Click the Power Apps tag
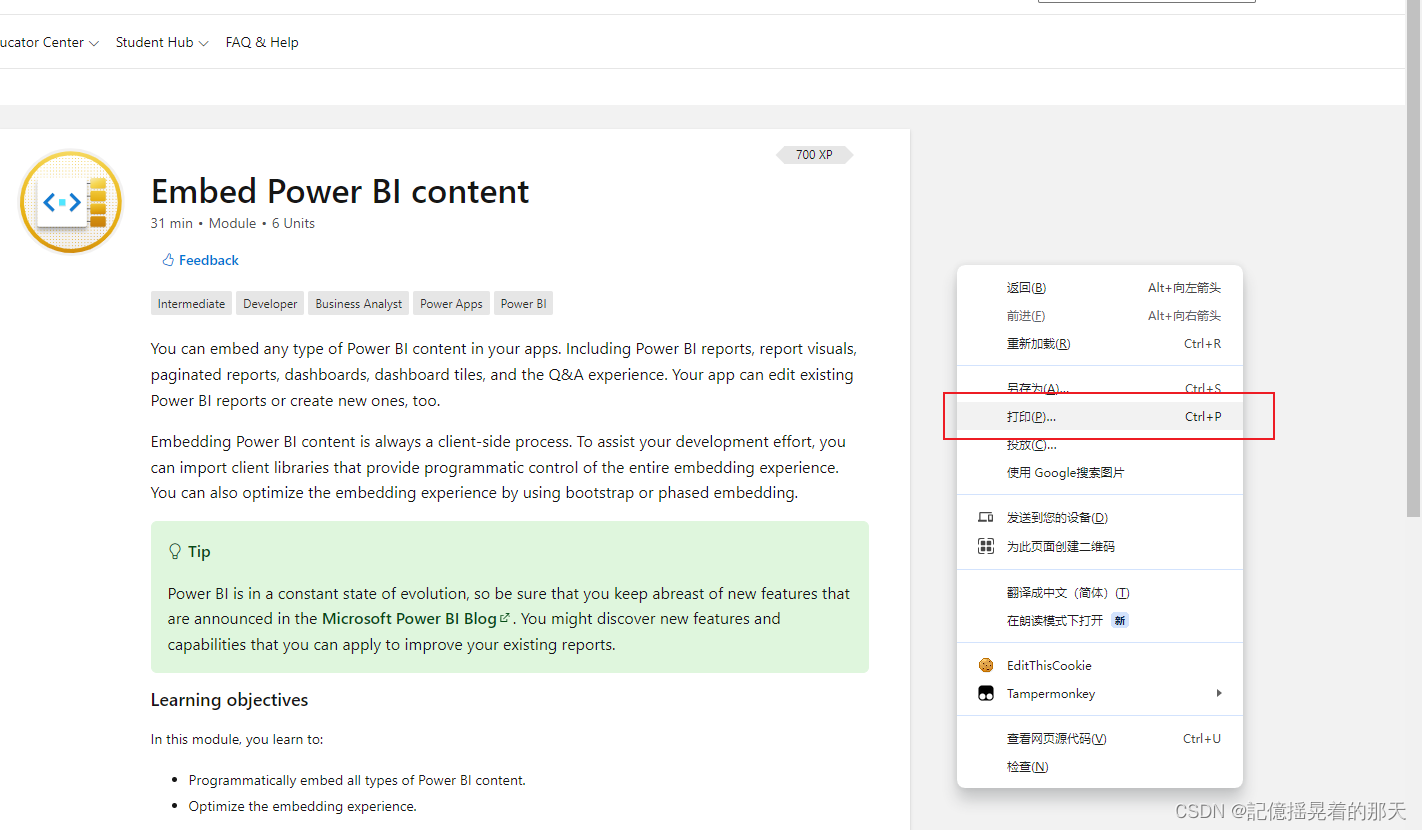1422x830 pixels. click(x=451, y=304)
